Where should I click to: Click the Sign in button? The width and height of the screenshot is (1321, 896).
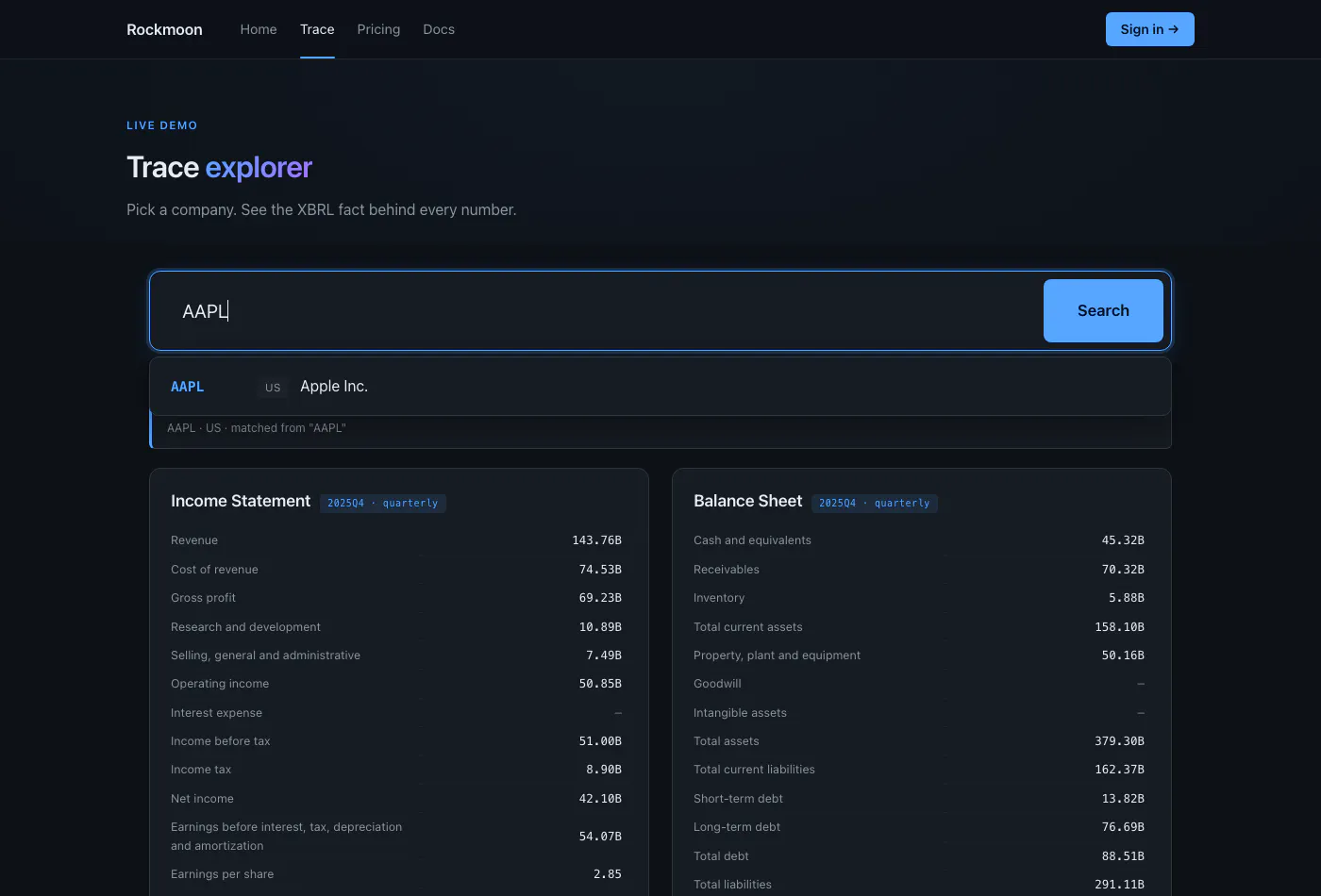click(x=1149, y=29)
